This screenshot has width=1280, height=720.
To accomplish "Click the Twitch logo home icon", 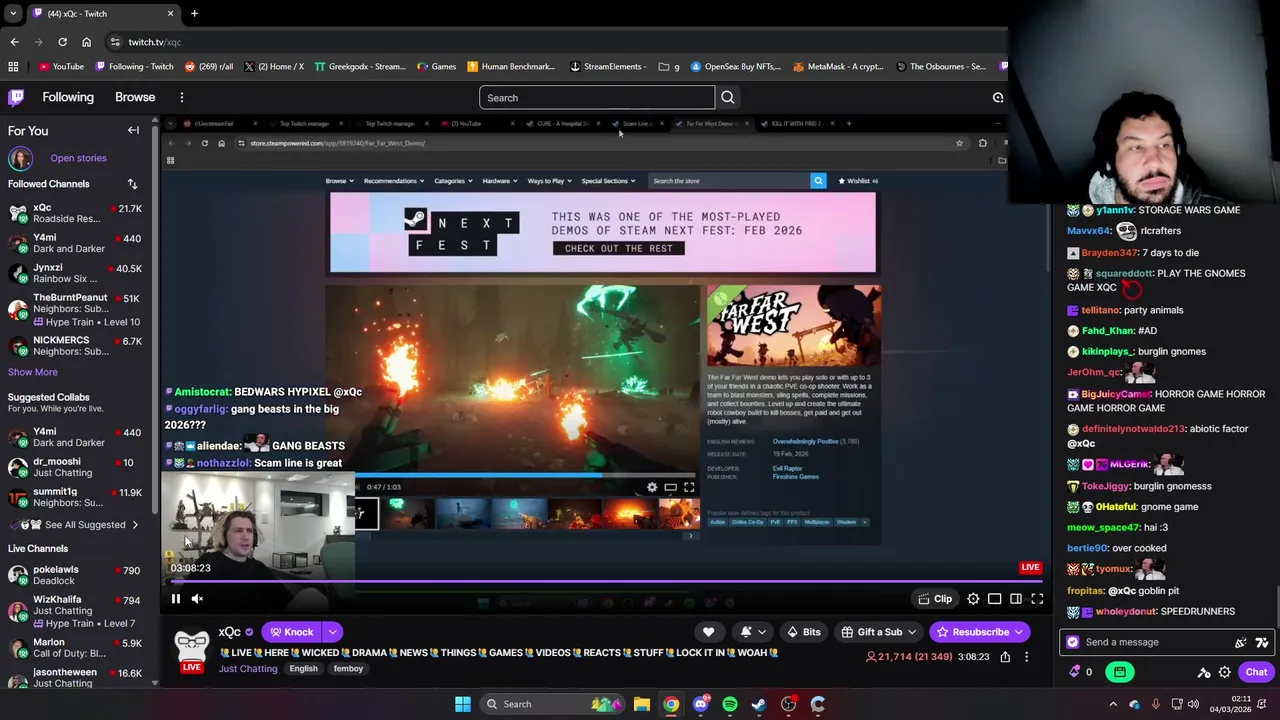I will pyautogui.click(x=16, y=97).
